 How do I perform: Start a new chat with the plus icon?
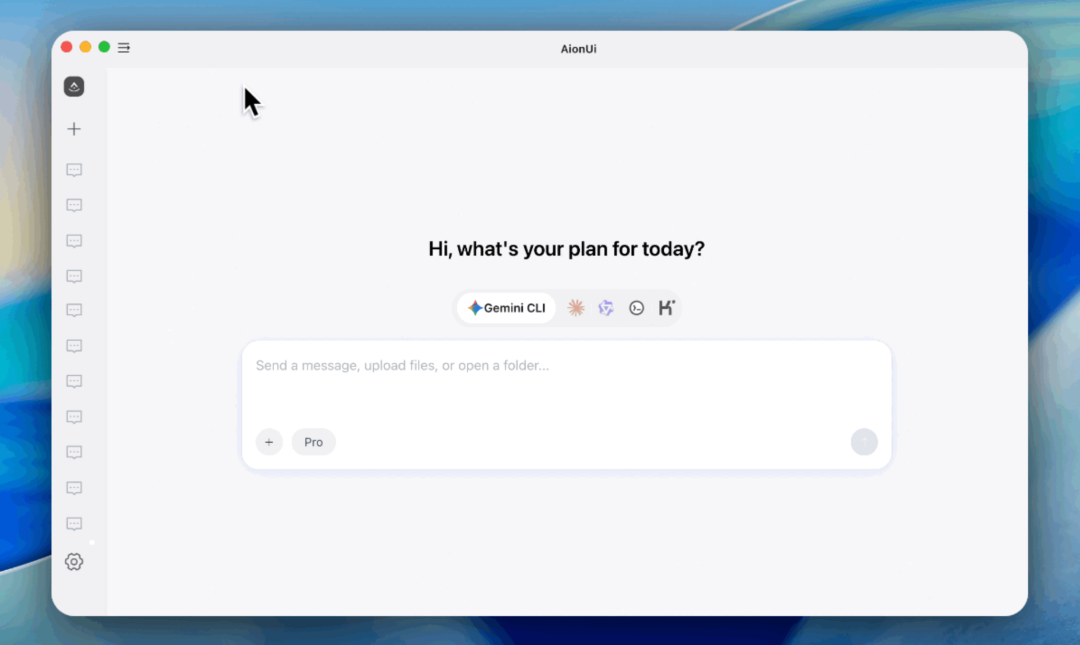(74, 129)
